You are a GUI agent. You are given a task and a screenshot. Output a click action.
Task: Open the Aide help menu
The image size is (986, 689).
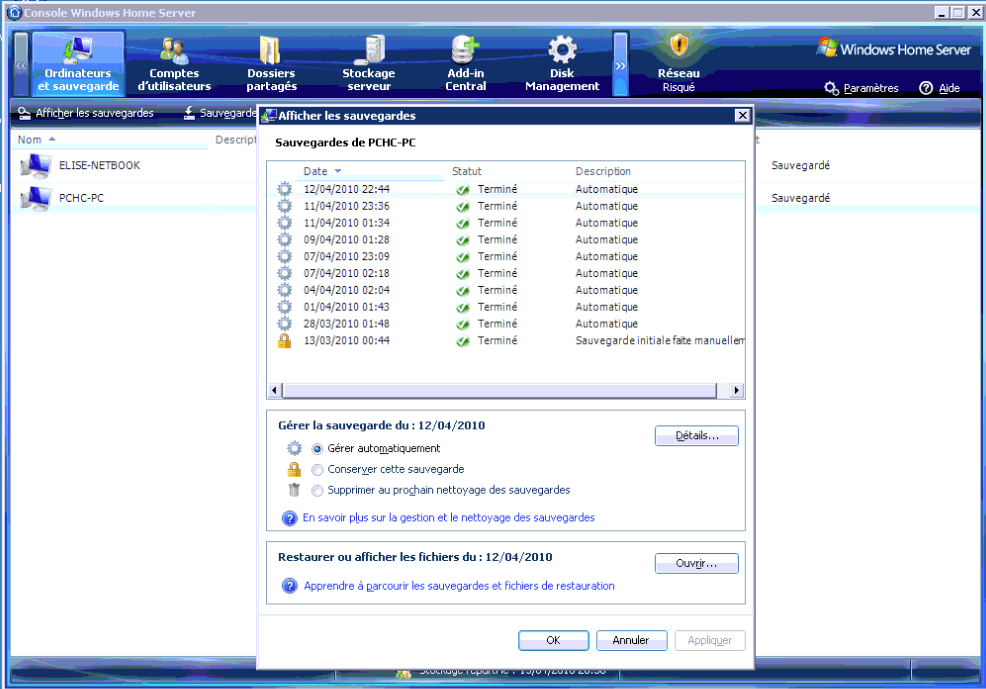[939, 88]
